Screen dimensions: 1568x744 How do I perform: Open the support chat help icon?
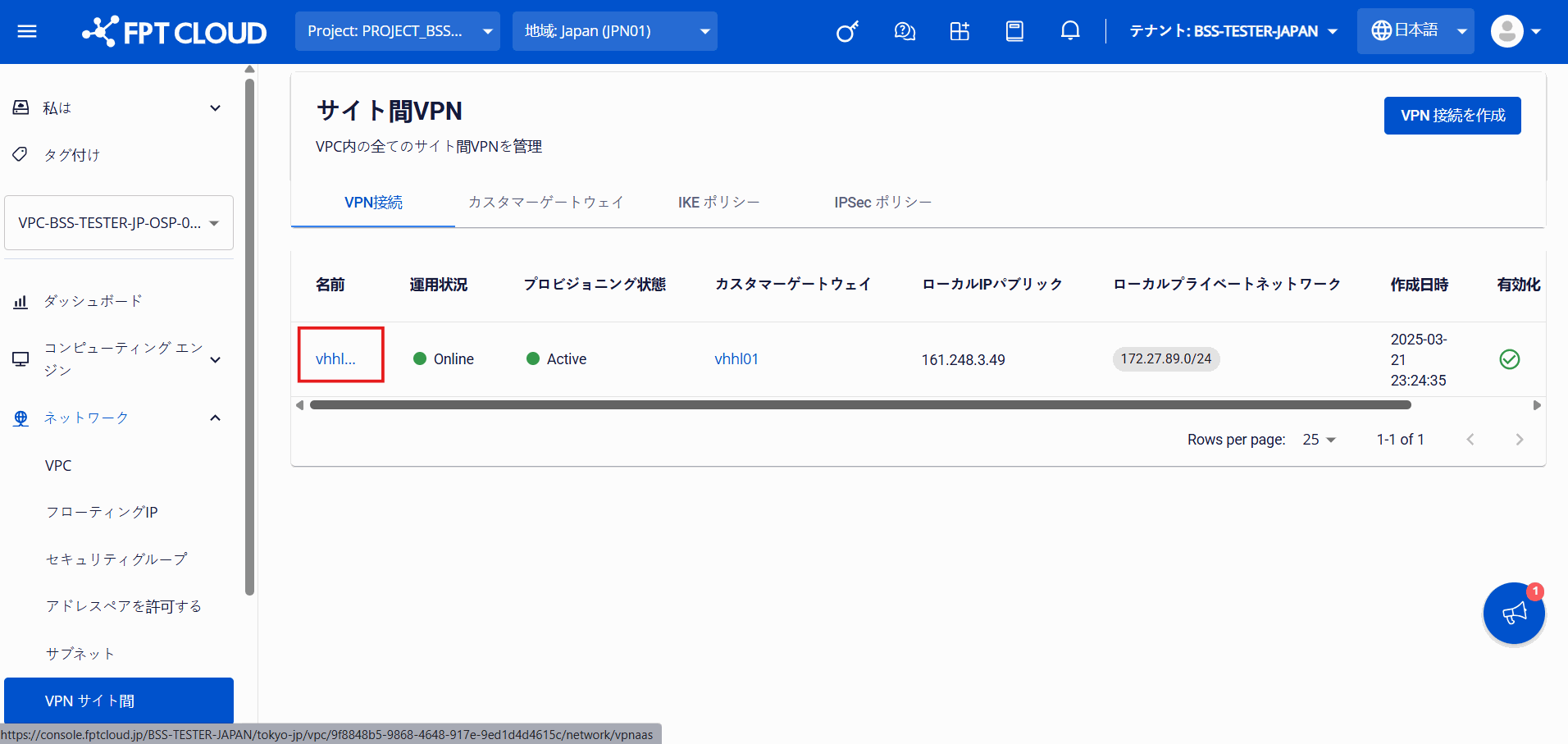(x=905, y=31)
